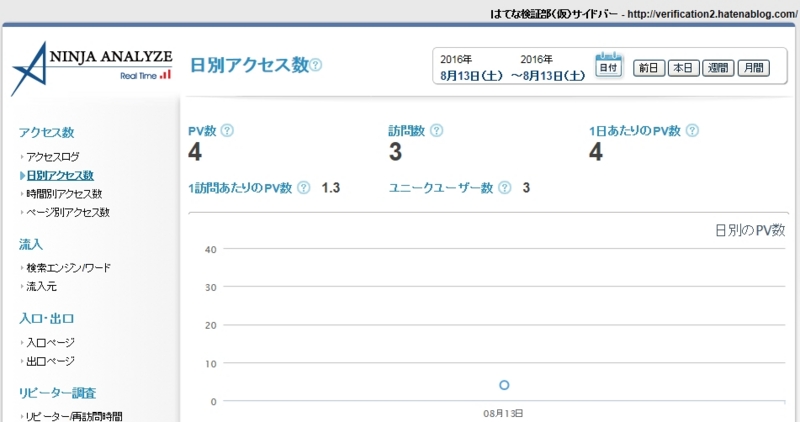
Task: Click the 訪問数 label
Action: coord(407,131)
